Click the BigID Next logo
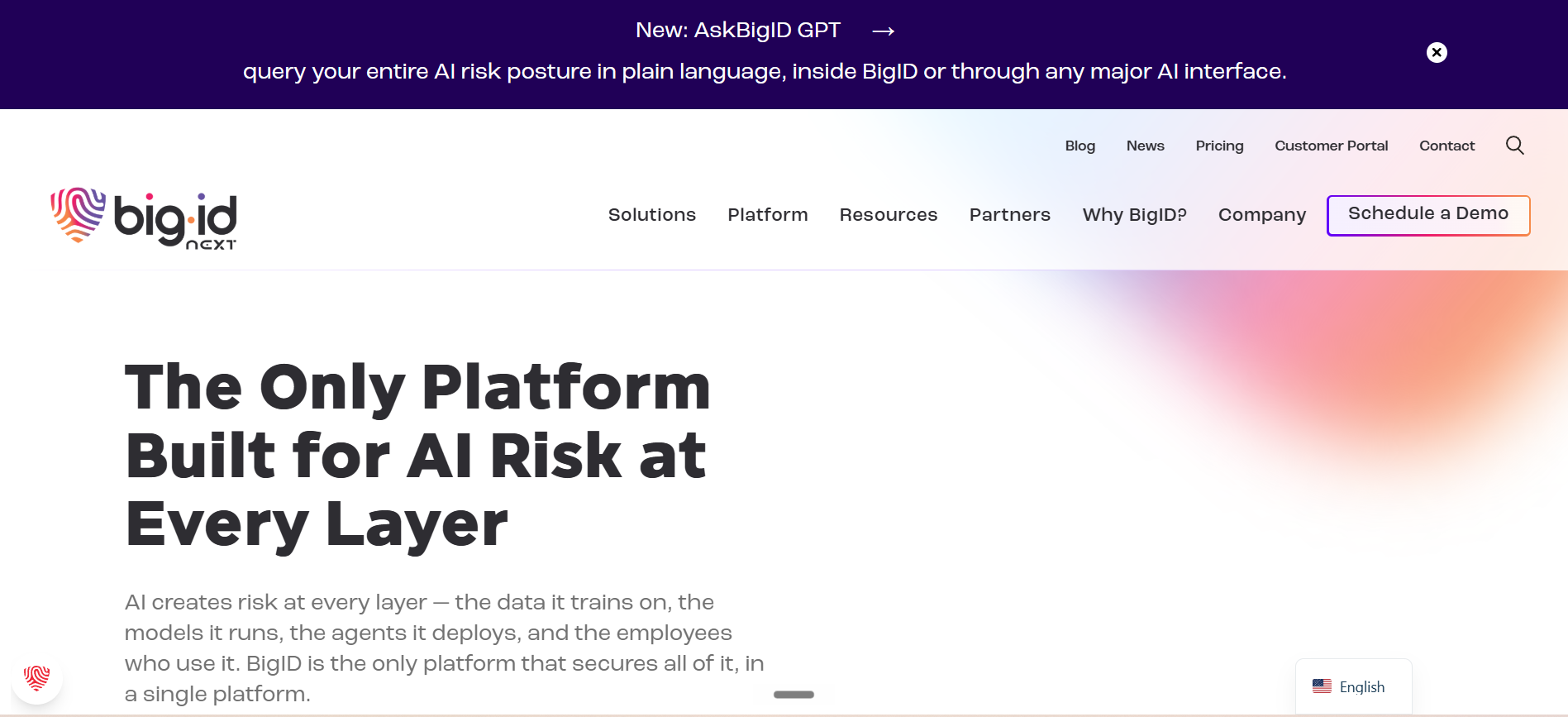The image size is (1568, 717). pyautogui.click(x=144, y=219)
